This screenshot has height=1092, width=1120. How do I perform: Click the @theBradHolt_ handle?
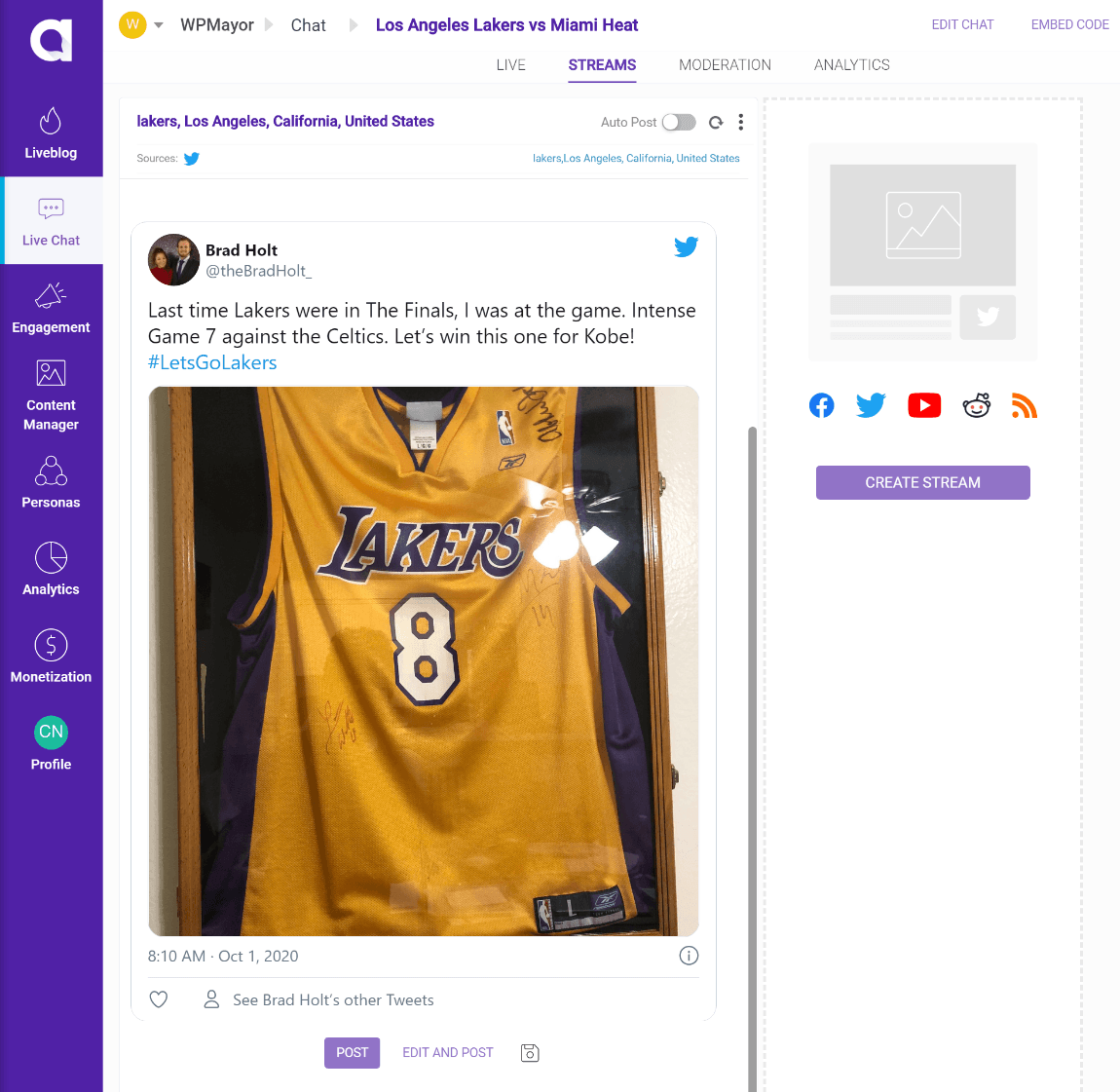coord(258,271)
